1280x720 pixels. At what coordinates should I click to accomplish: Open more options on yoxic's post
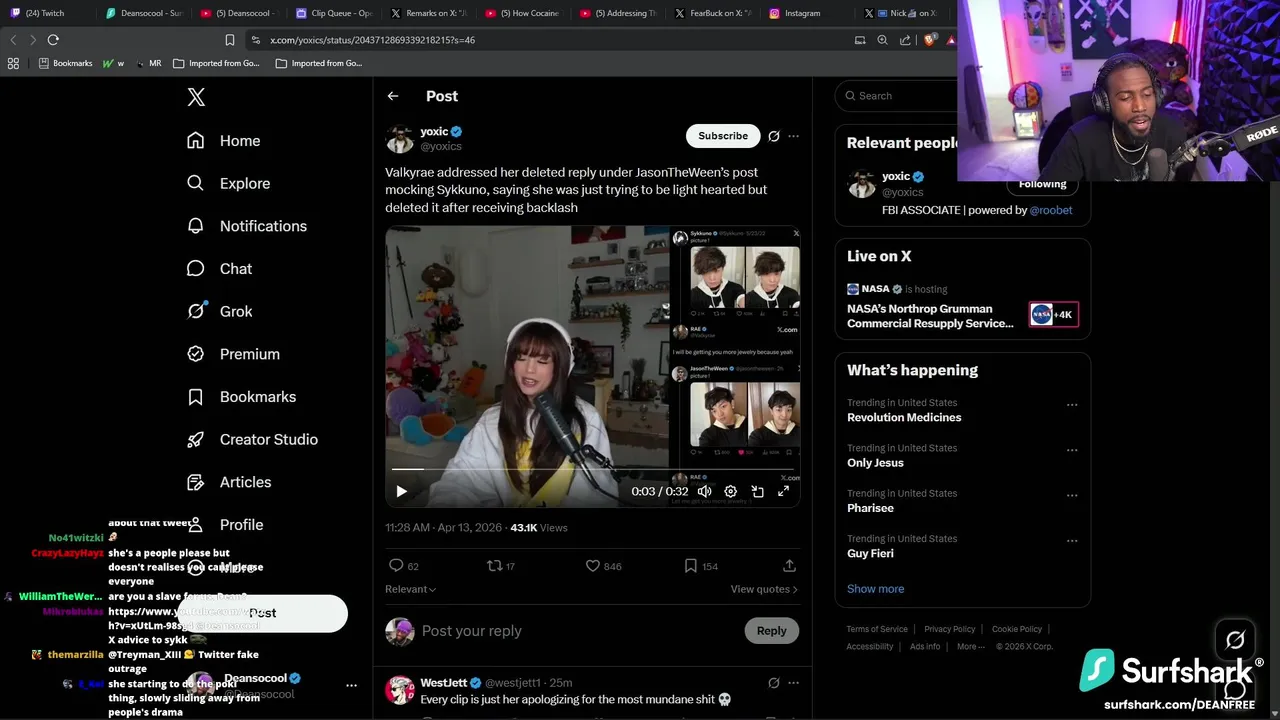tap(793, 136)
